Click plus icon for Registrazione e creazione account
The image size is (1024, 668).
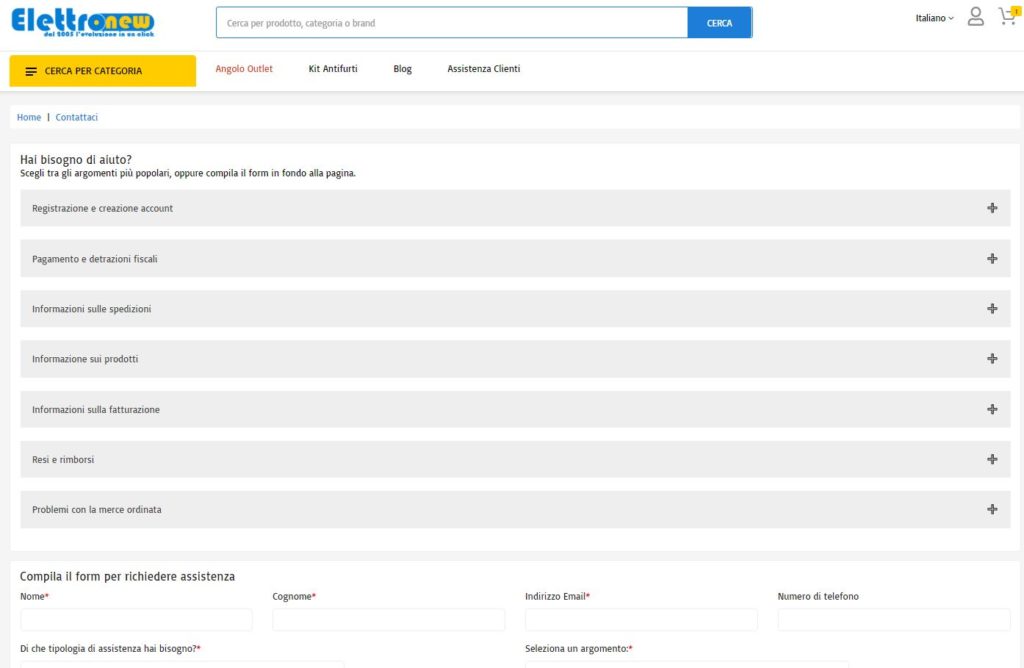991,208
